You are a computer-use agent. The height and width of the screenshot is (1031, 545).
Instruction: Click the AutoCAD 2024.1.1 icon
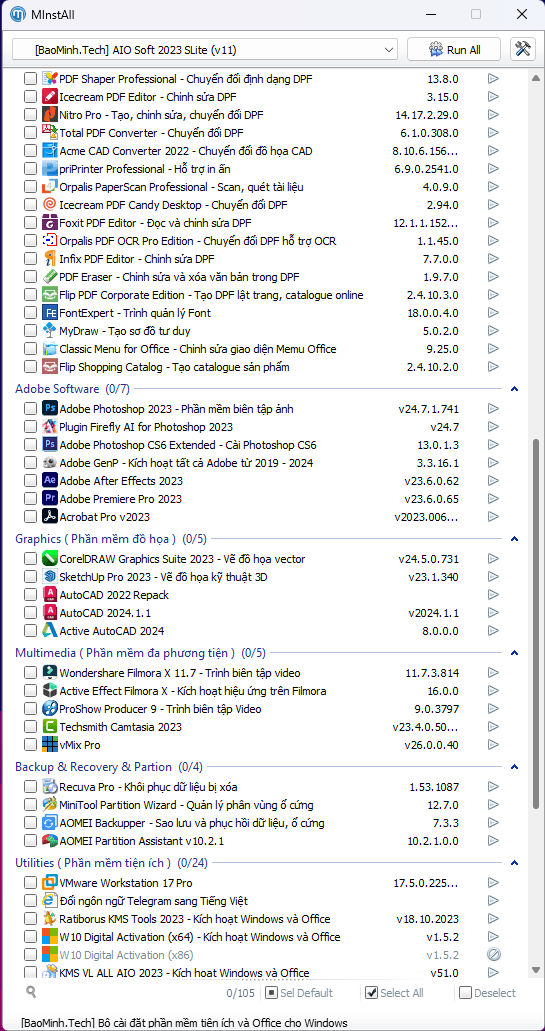pos(50,613)
